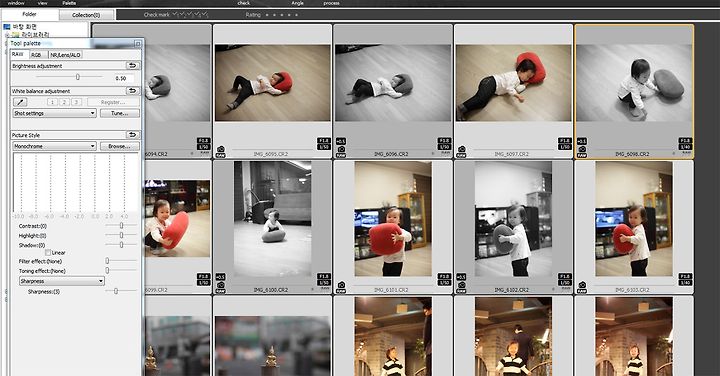Click the +0.5 exposure badge on IMG_6102.CR2
Screen dimensions: 720x376
coord(461,277)
